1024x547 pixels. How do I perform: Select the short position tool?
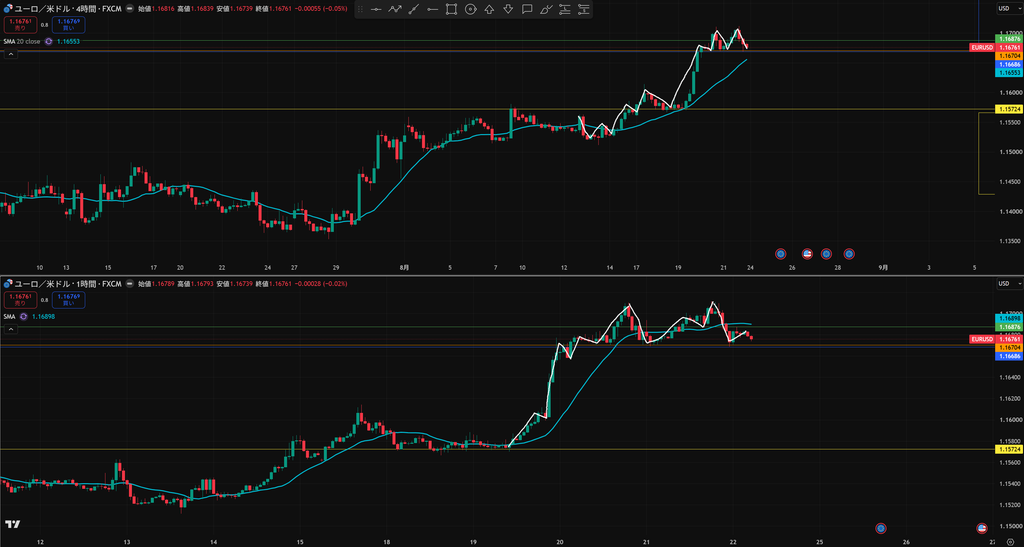(584, 9)
